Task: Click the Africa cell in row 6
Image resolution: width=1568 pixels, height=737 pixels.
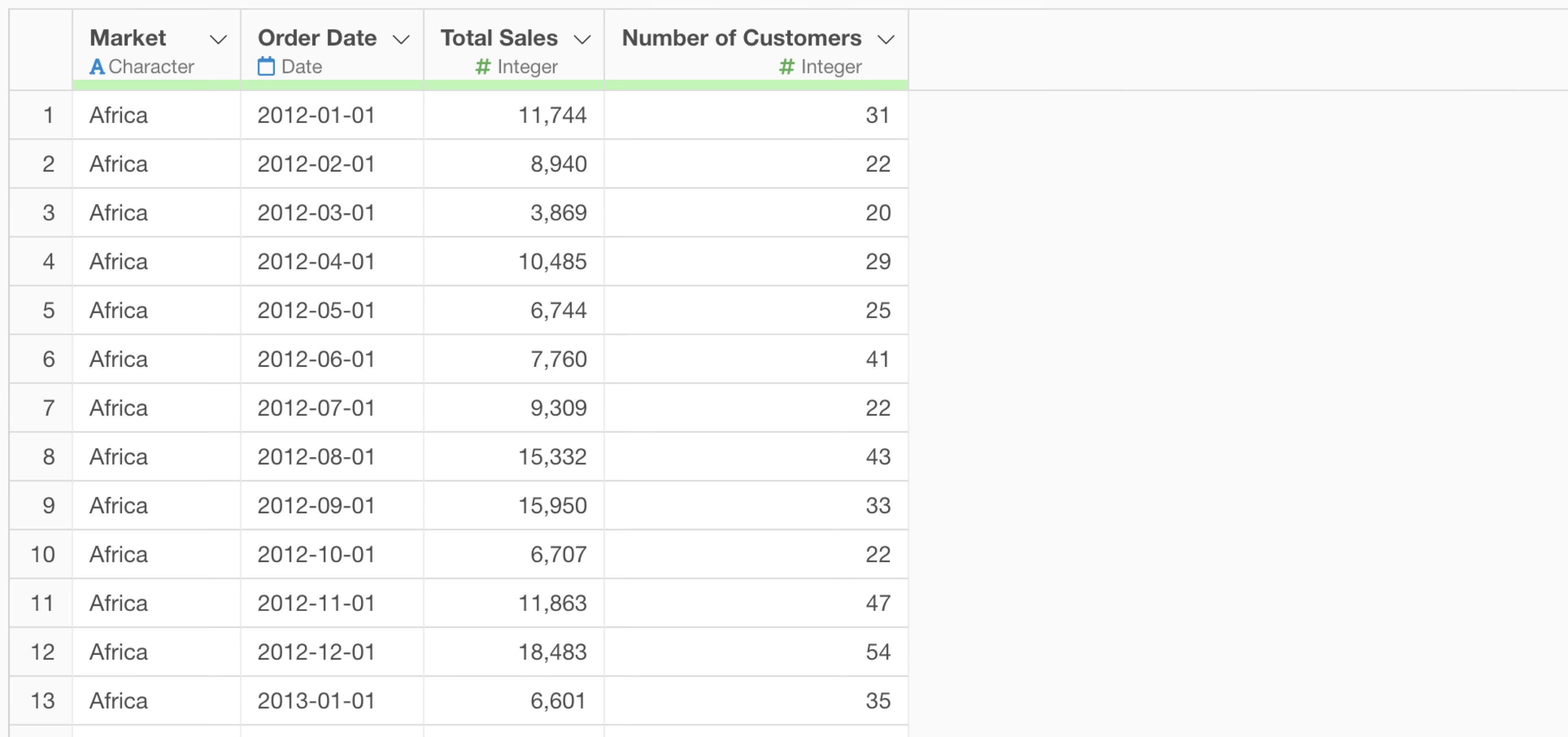Action: click(x=119, y=360)
